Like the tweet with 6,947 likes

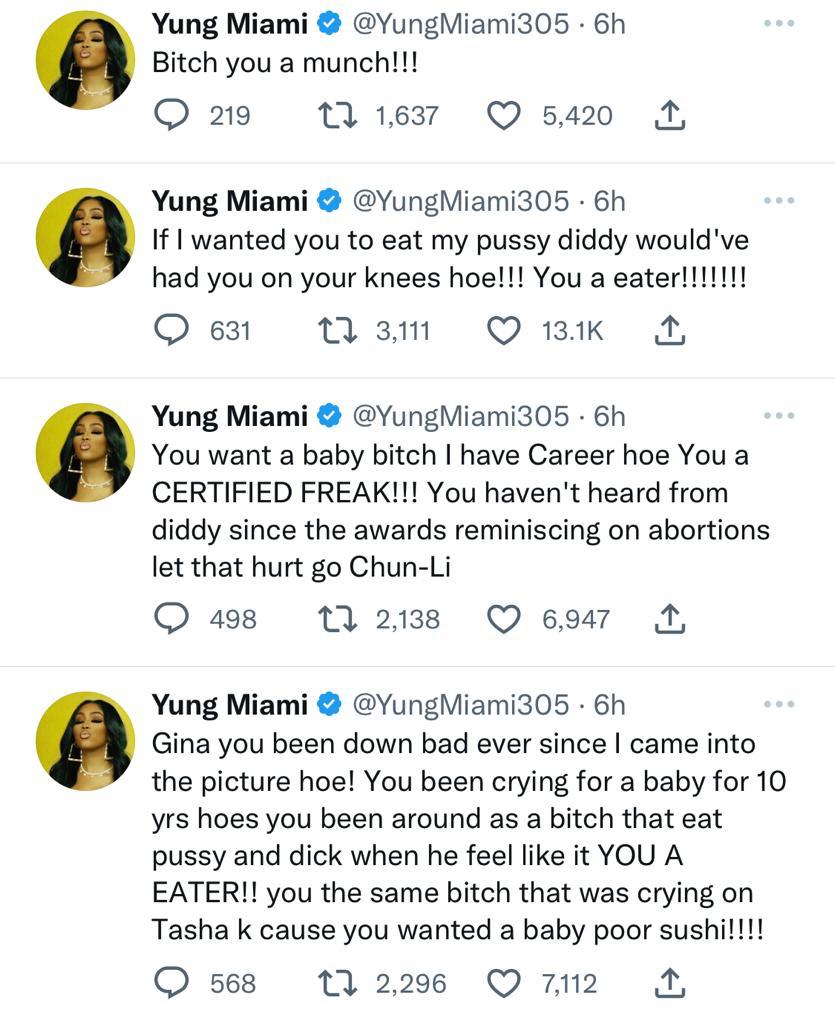click(505, 619)
